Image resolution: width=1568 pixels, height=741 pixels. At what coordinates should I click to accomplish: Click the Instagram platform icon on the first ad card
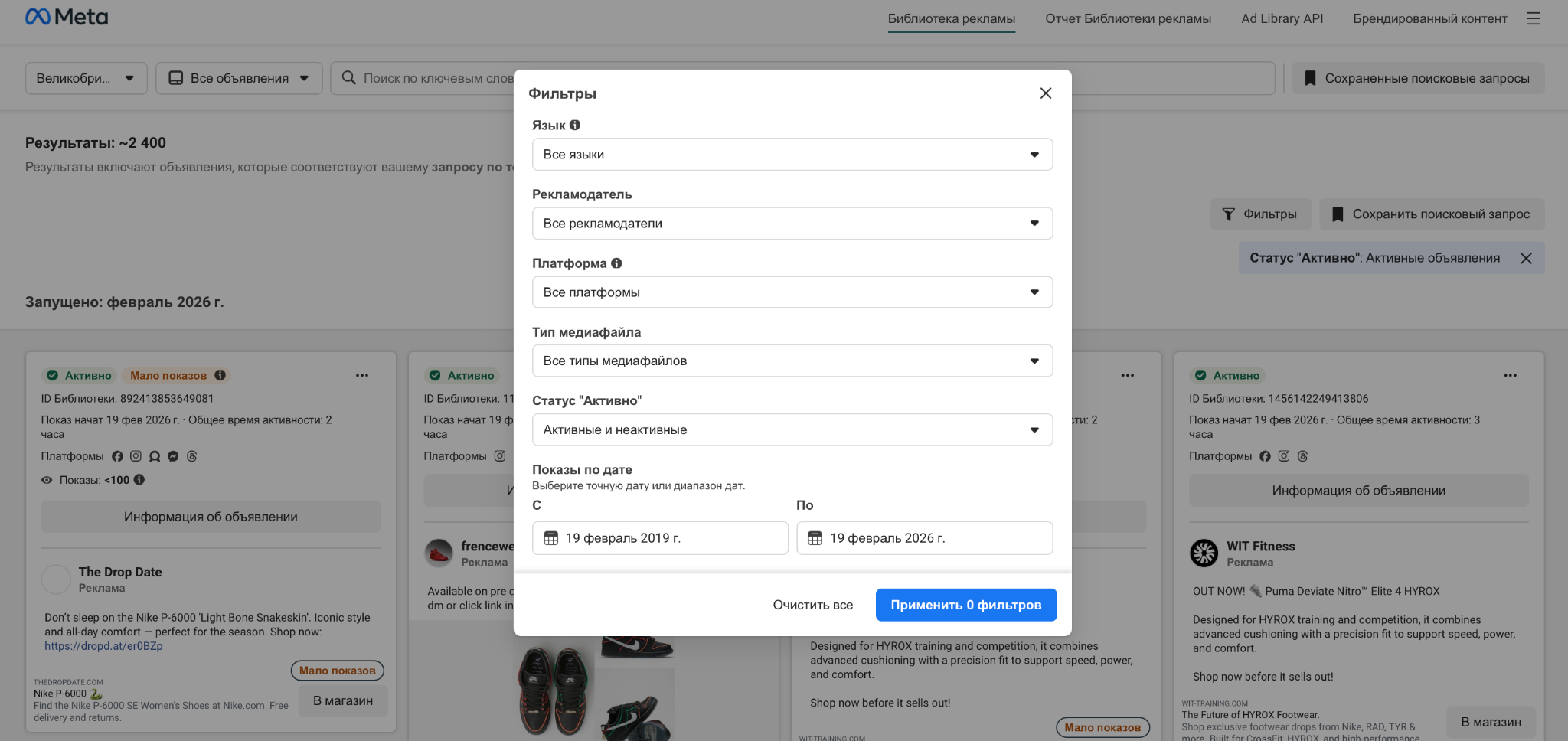(136, 455)
